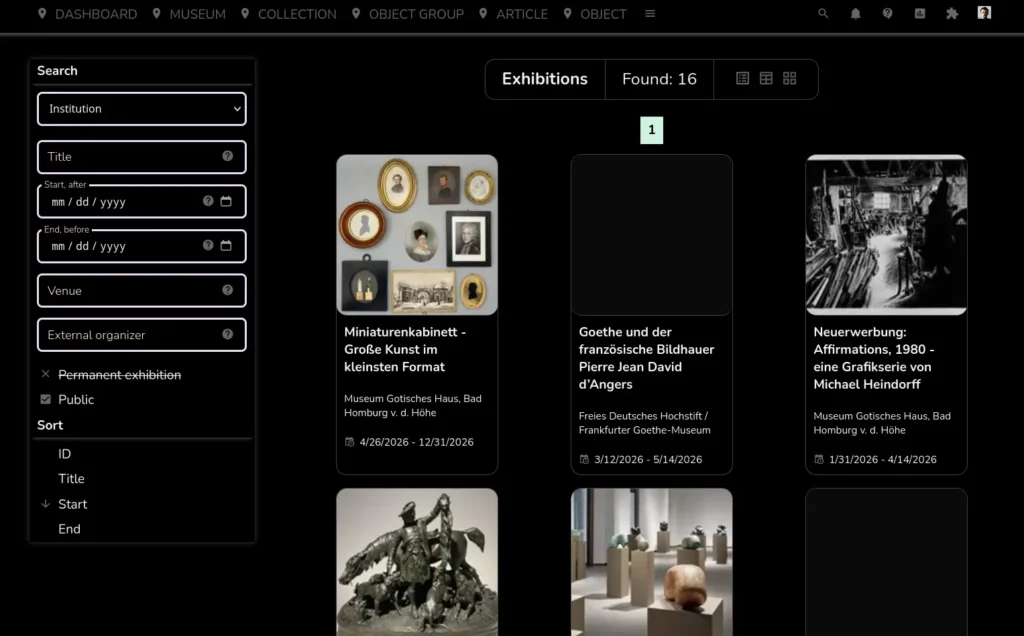
Task: Click the pin icon beside DASHBOARD
Action: [42, 13]
